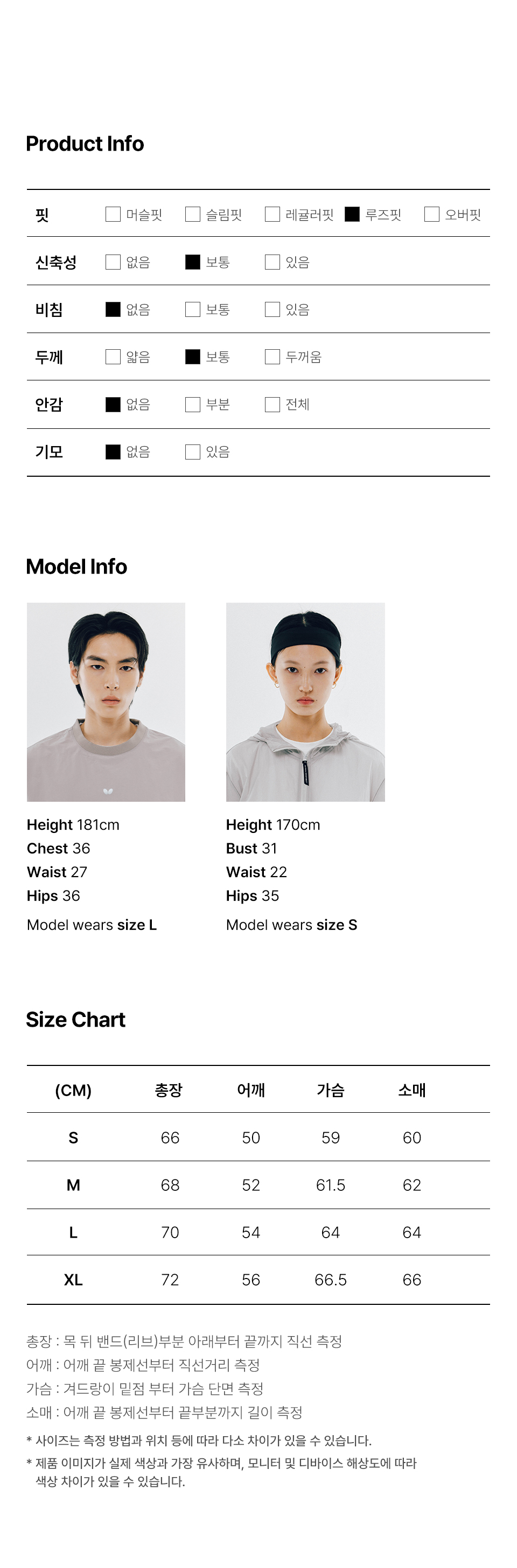
Task: Click the Size Chart heading
Action: pyautogui.click(x=75, y=1020)
